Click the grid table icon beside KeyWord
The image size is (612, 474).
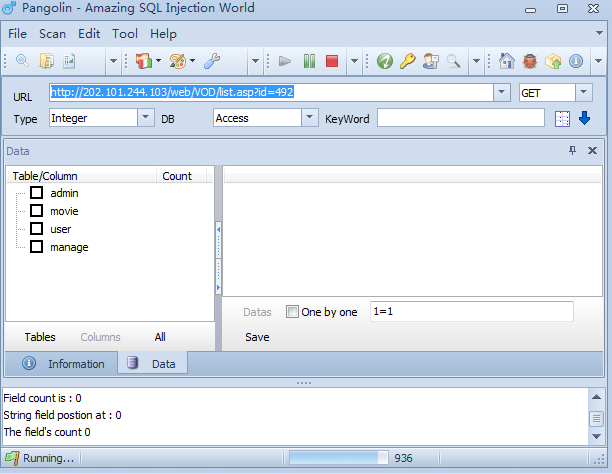(562, 119)
